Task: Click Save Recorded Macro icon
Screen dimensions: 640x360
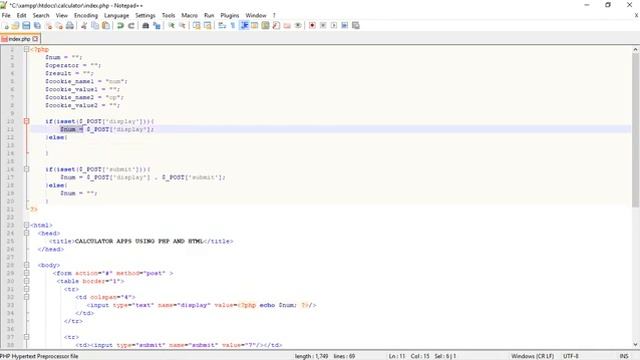Action: 356,26
